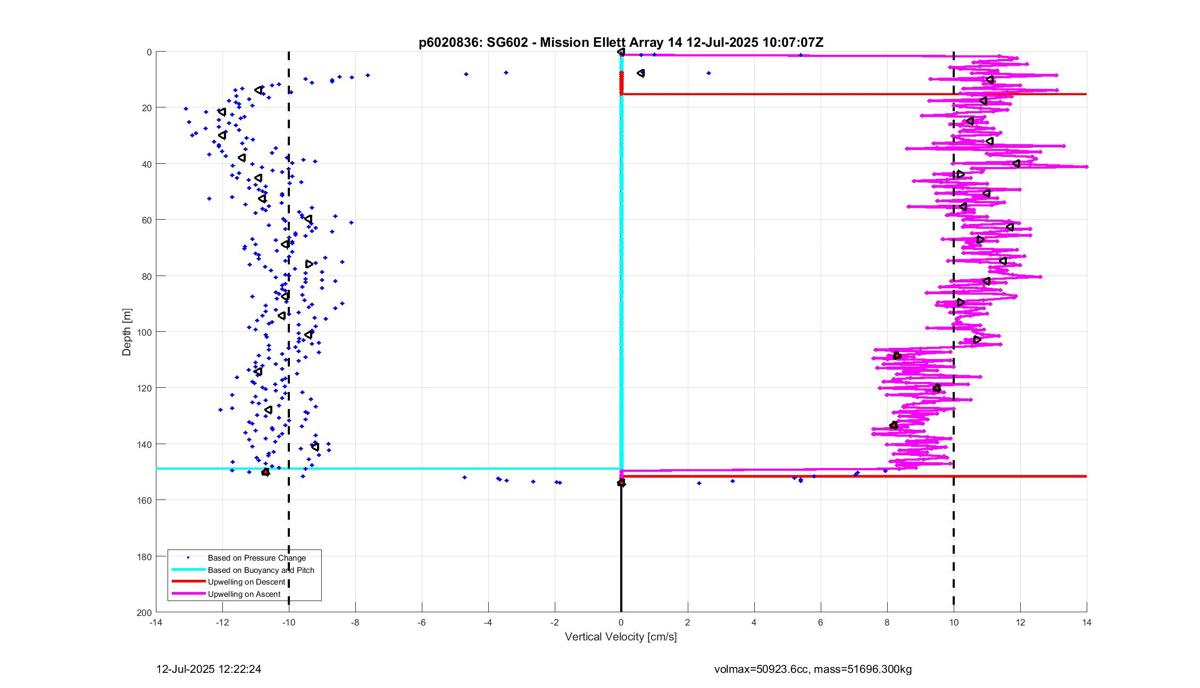The image size is (1200, 688).
Task: Click x-axis tick label -2
Action: tap(554, 622)
